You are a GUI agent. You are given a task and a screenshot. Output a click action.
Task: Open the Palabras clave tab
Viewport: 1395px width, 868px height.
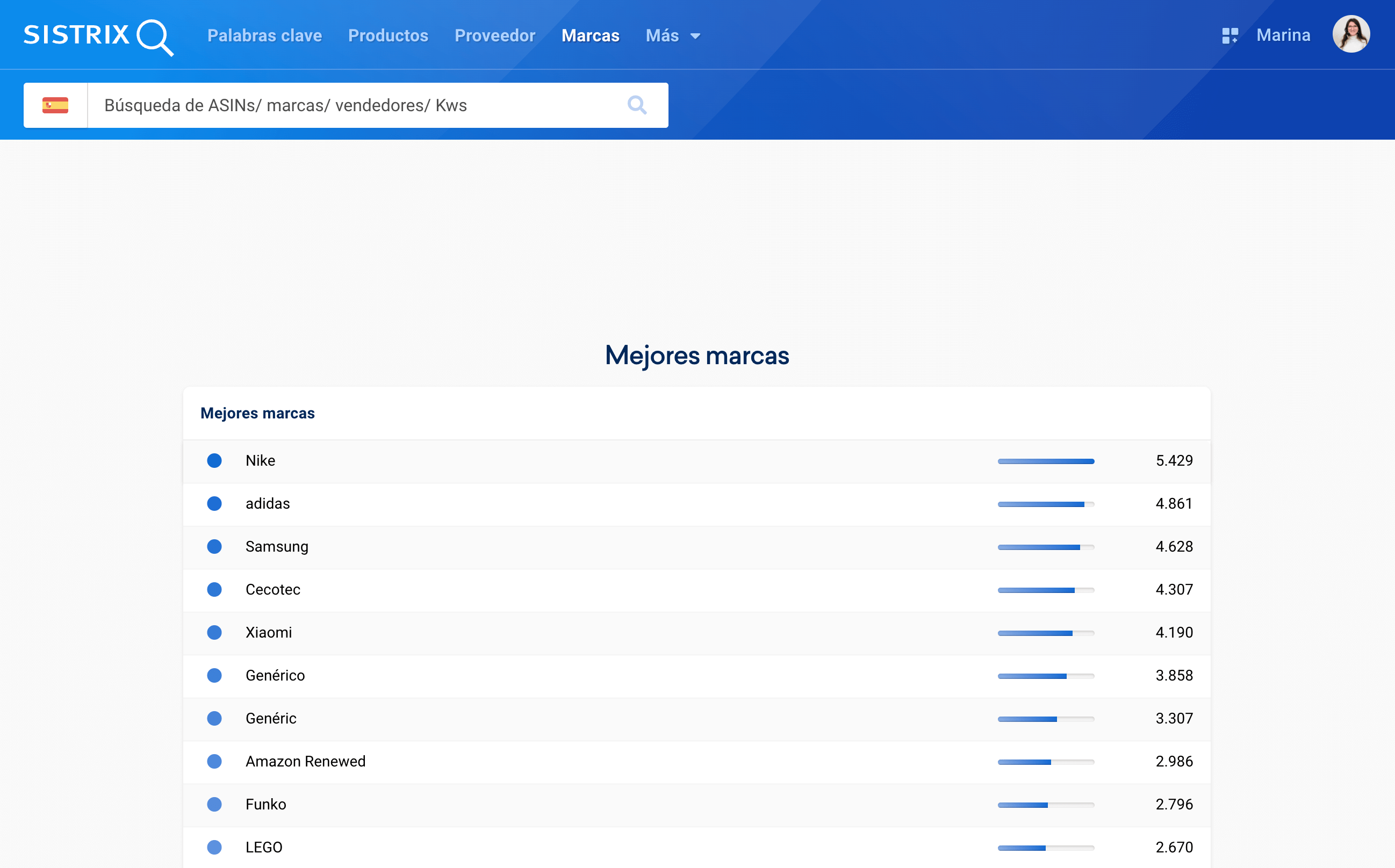pos(264,35)
